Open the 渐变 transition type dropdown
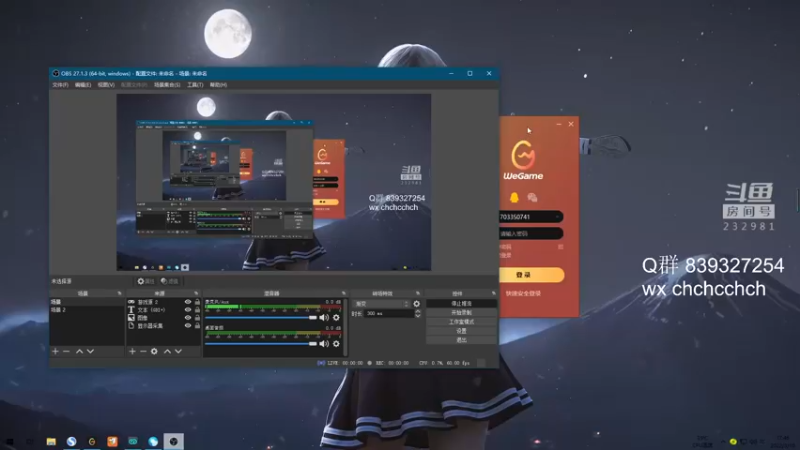This screenshot has width=800, height=450. 382,304
